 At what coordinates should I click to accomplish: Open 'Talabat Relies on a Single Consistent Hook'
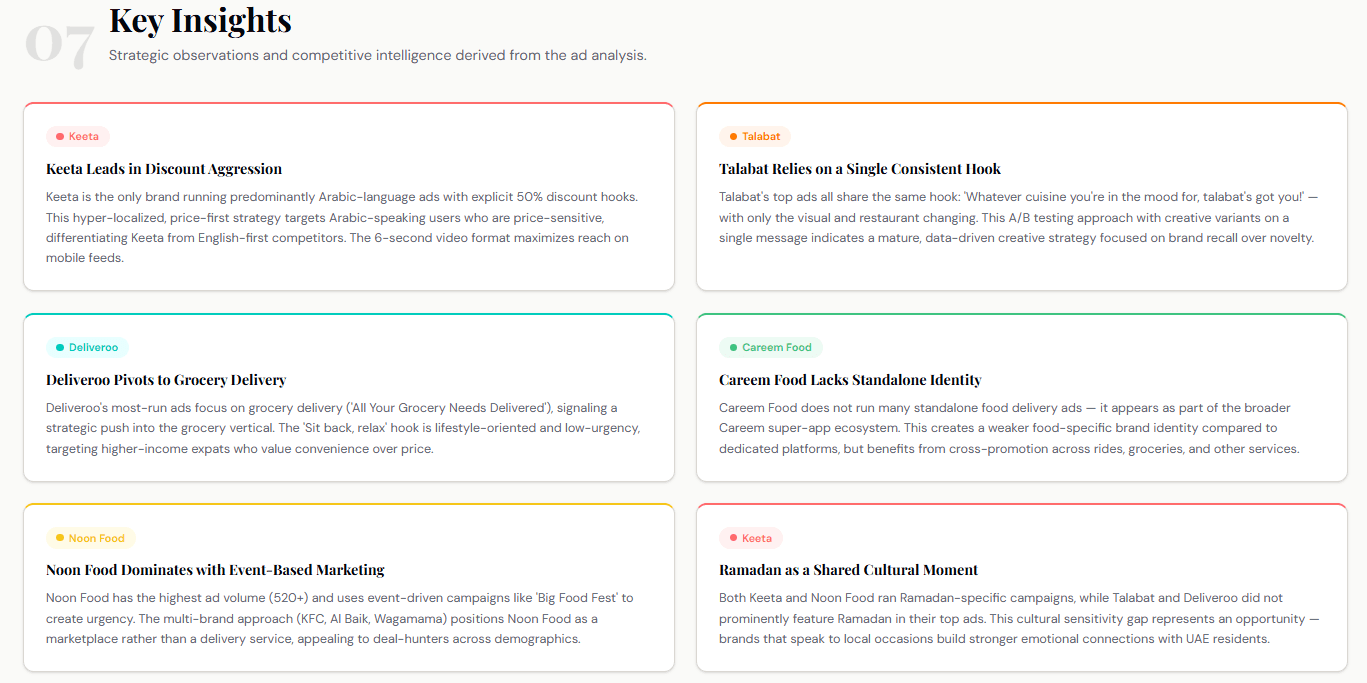pos(859,169)
